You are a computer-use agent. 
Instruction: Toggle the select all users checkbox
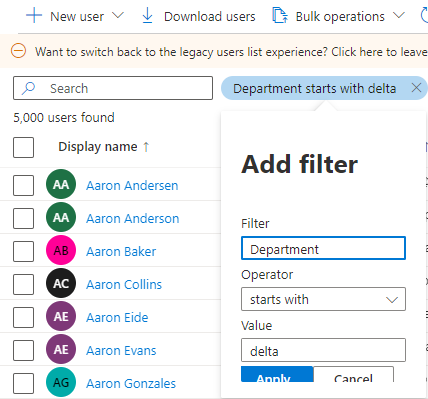coord(23,147)
